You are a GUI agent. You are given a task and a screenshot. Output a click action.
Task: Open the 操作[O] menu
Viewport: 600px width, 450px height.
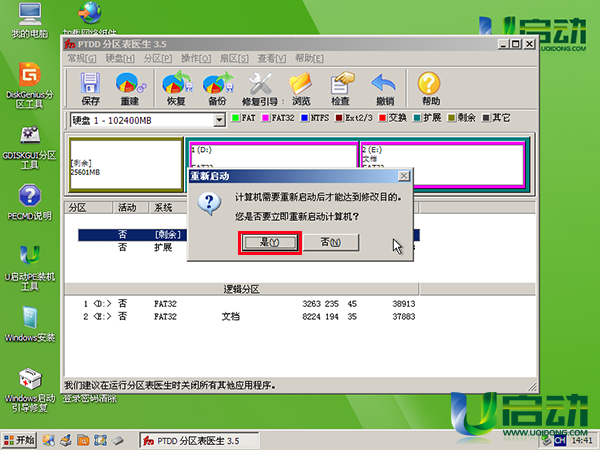[x=196, y=59]
